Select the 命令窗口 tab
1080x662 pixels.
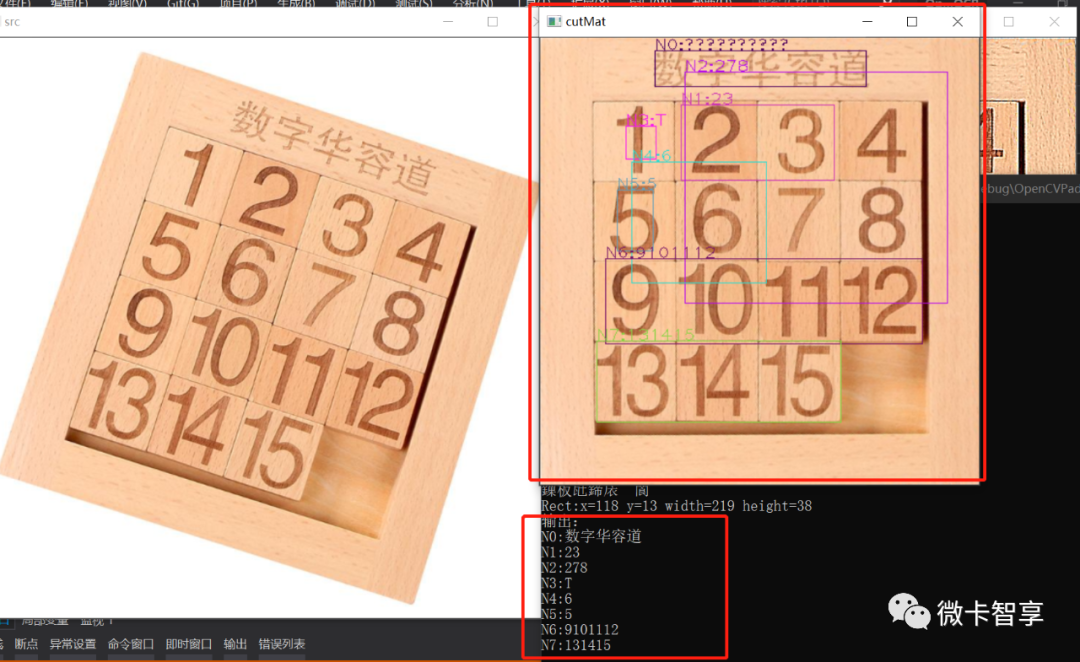point(131,644)
